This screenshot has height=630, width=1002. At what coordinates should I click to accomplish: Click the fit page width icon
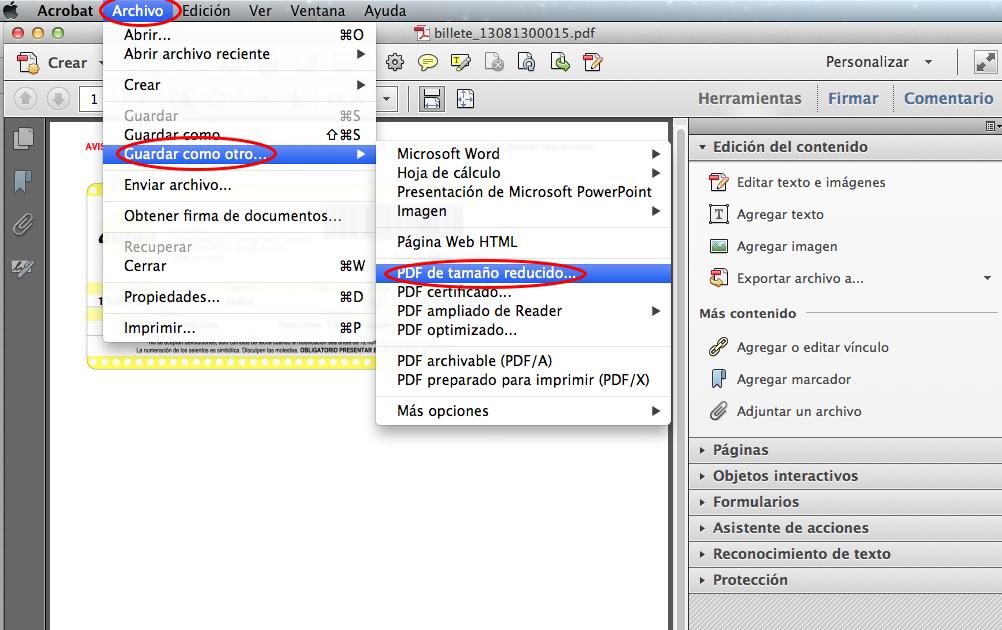point(432,98)
